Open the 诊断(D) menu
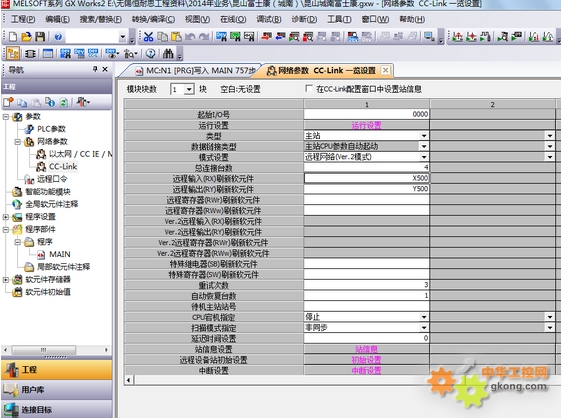The image size is (562, 418). 304,19
